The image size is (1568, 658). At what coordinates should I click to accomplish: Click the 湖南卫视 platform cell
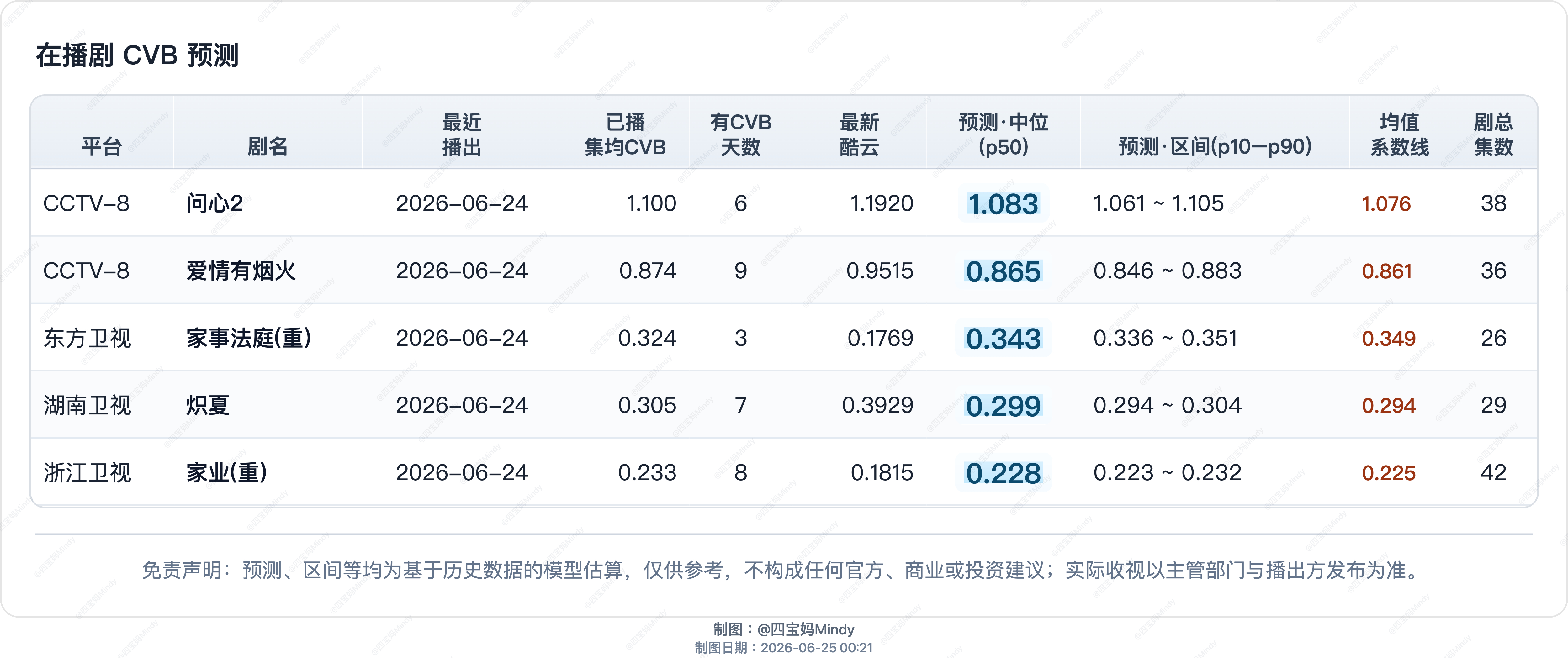click(x=87, y=405)
